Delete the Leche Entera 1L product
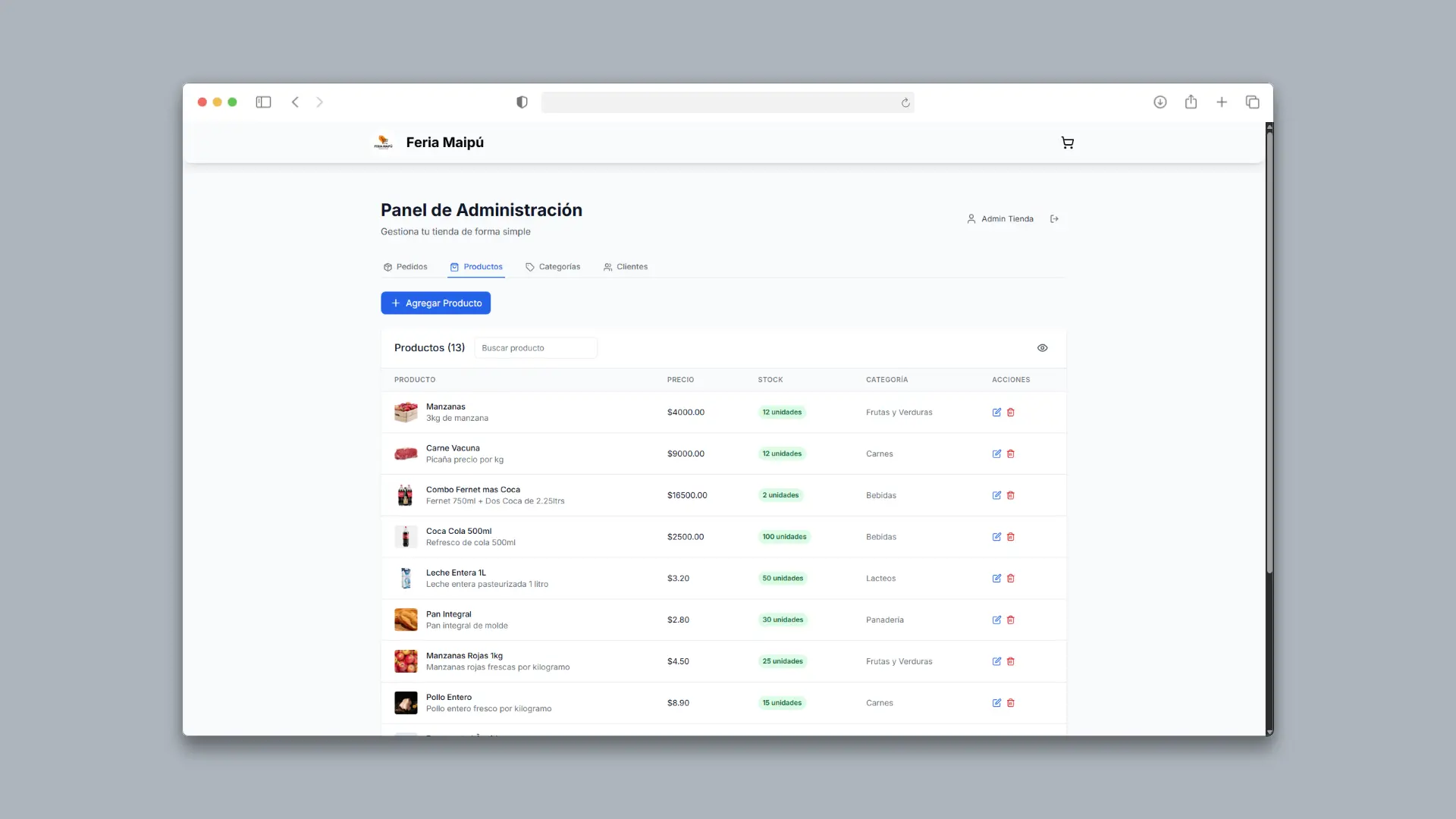The width and height of the screenshot is (1456, 819). [1011, 579]
